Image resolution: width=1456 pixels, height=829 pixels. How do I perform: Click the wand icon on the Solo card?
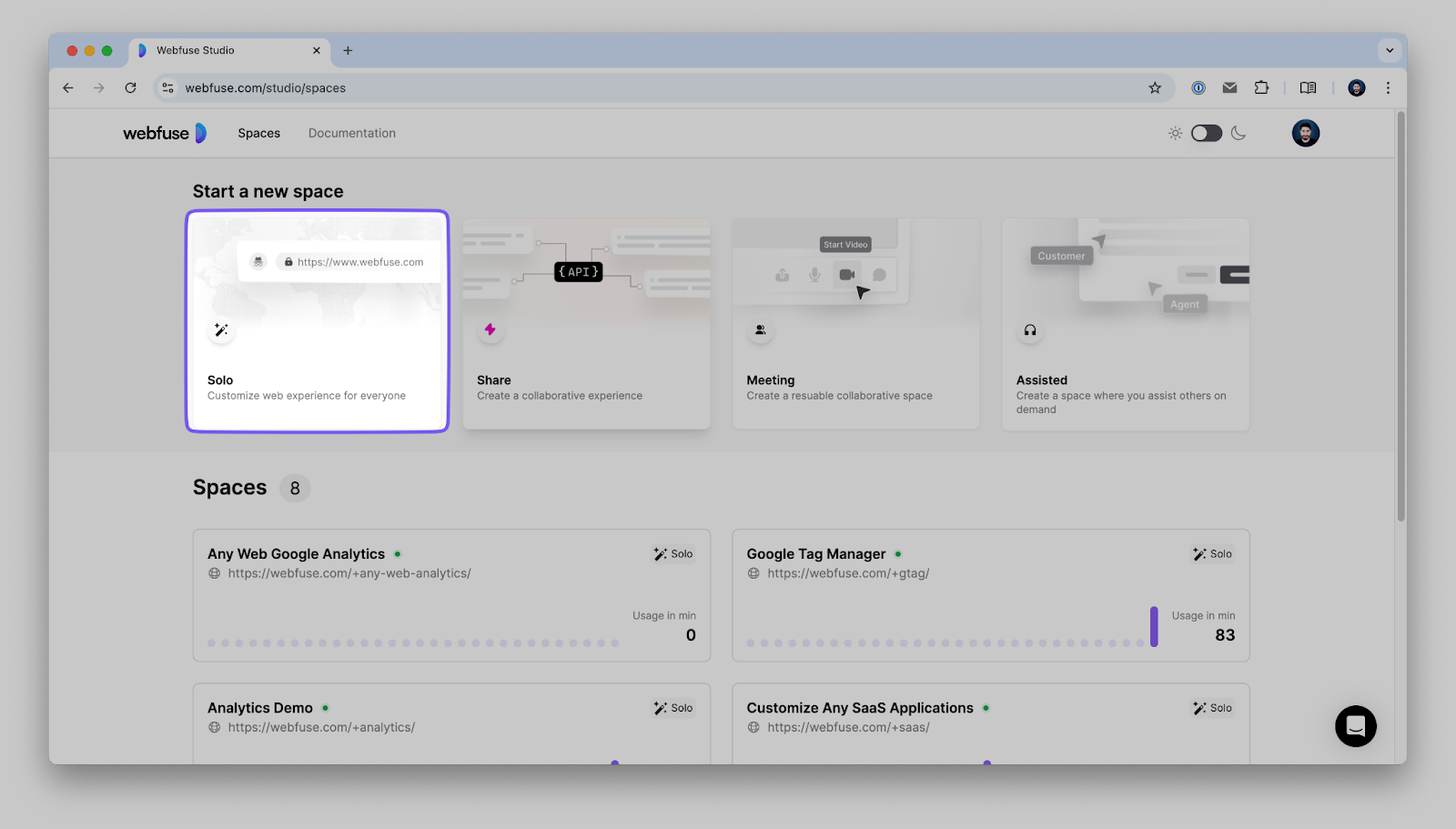coord(221,330)
